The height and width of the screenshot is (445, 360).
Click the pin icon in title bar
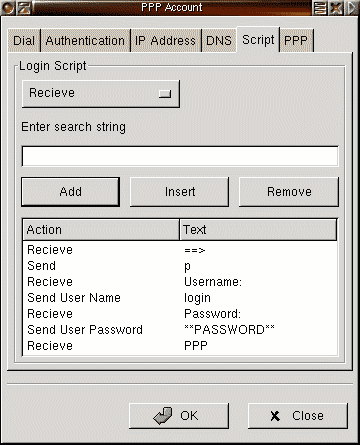24,8
